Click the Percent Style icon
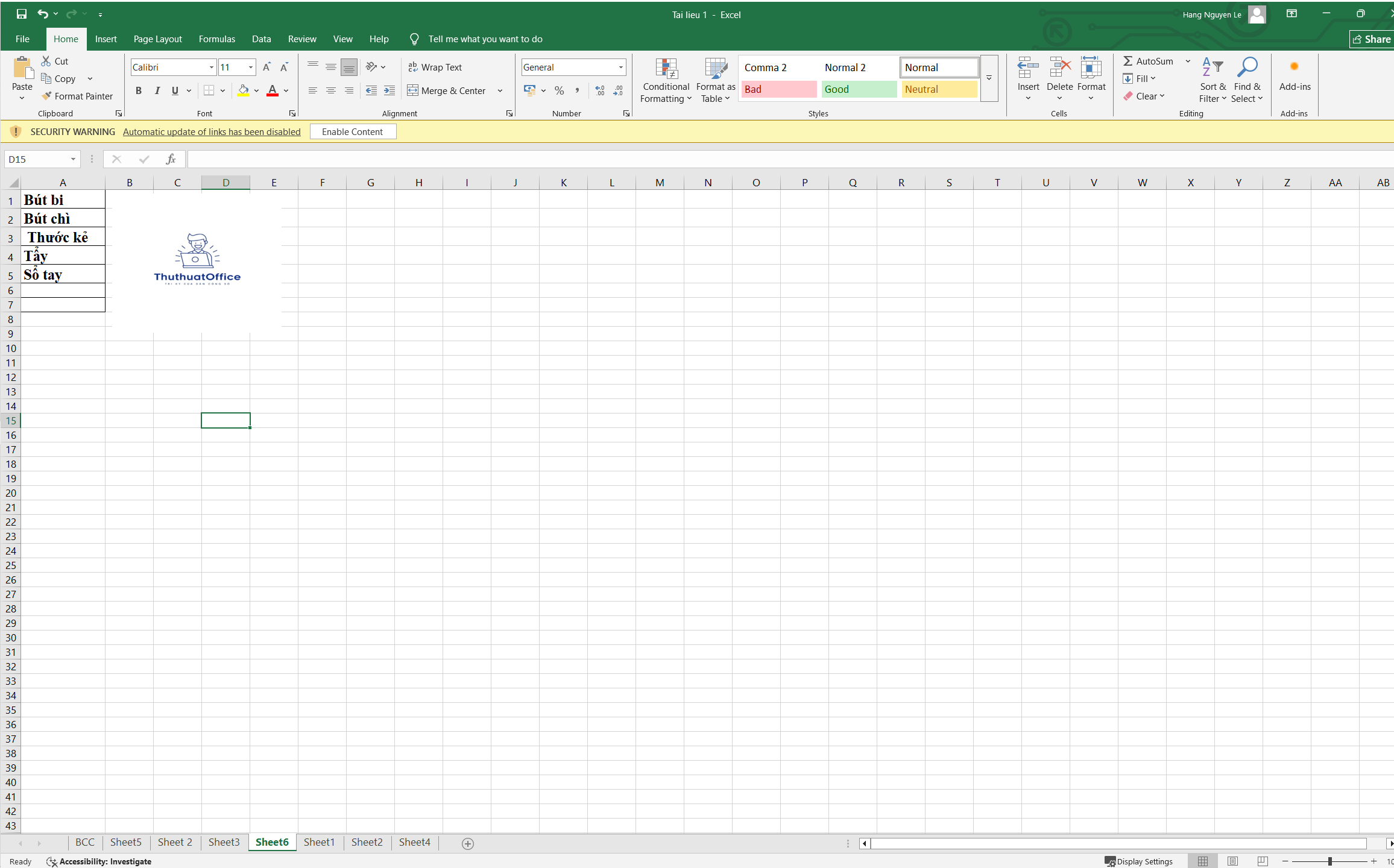The height and width of the screenshot is (868, 1394). [x=559, y=90]
